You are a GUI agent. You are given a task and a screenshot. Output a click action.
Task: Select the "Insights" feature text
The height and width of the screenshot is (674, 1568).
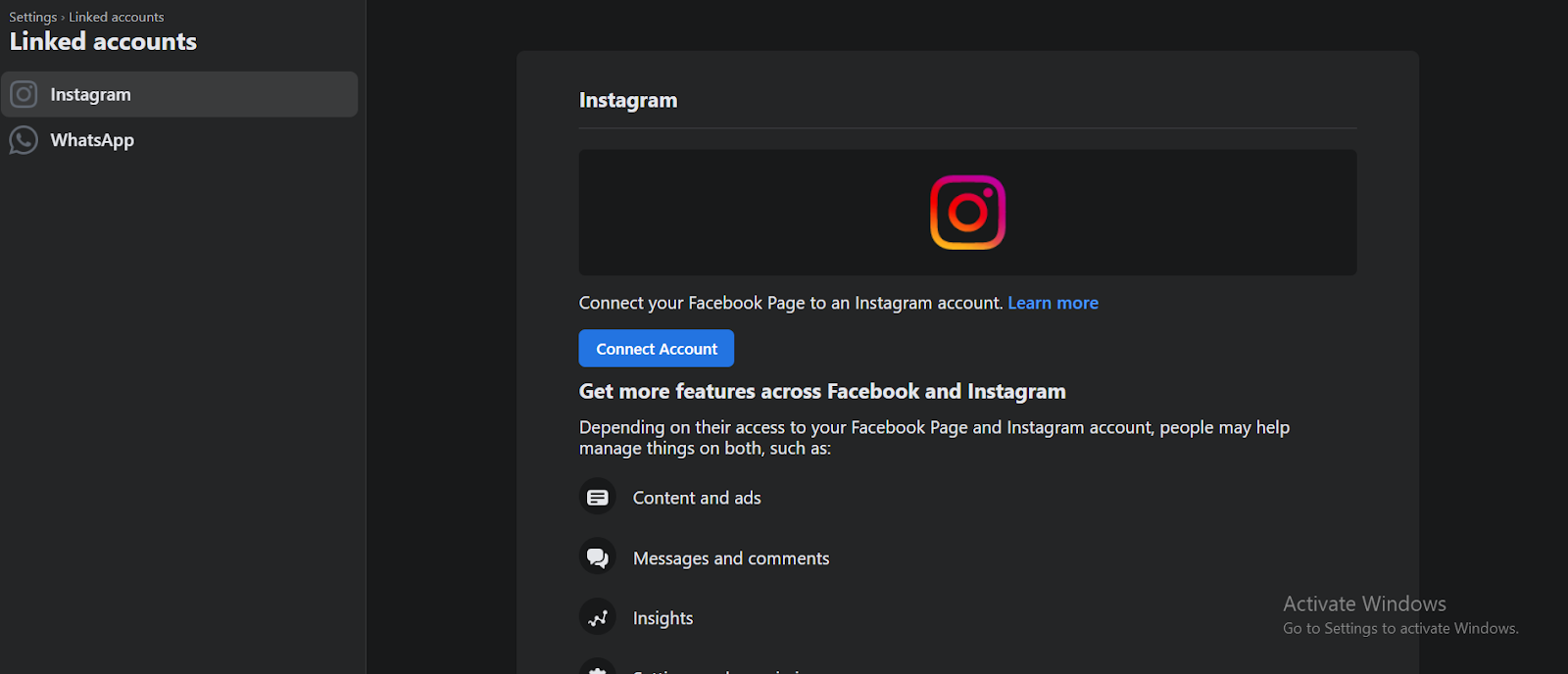pos(662,618)
